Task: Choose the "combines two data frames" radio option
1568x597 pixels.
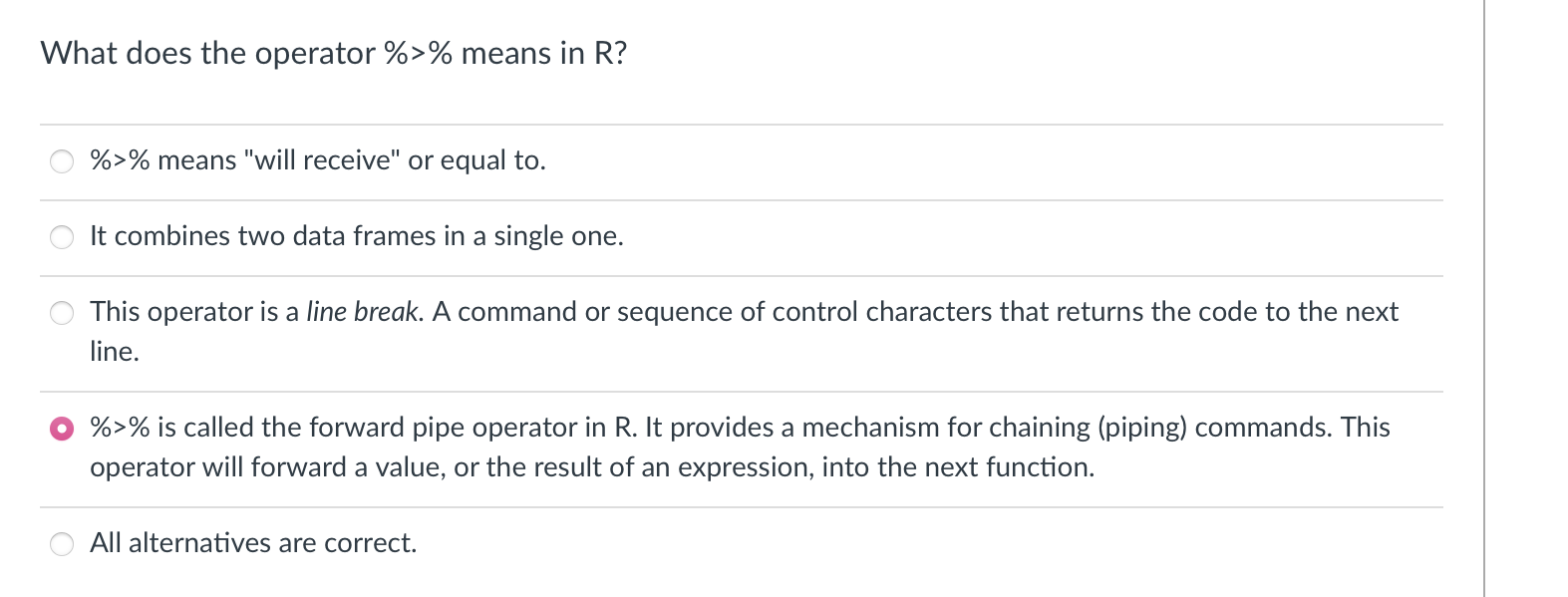Action: pyautogui.click(x=62, y=237)
